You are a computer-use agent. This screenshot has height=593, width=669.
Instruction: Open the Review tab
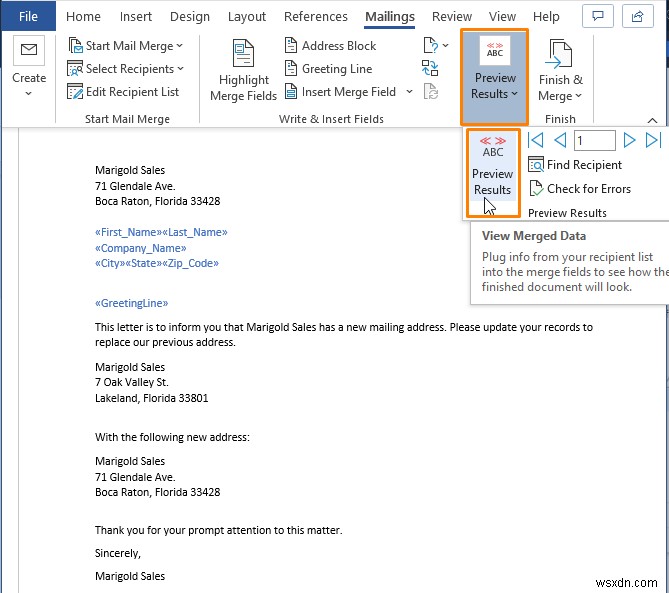click(452, 17)
